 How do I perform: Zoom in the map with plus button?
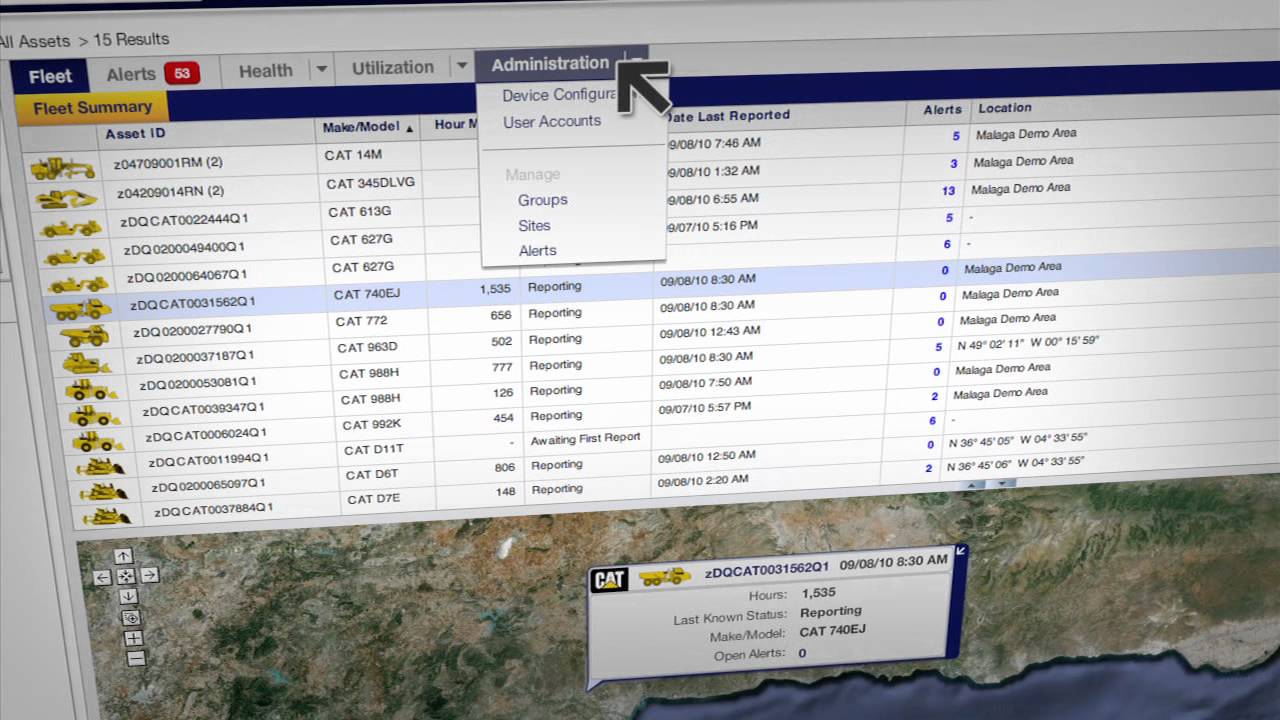pos(133,638)
